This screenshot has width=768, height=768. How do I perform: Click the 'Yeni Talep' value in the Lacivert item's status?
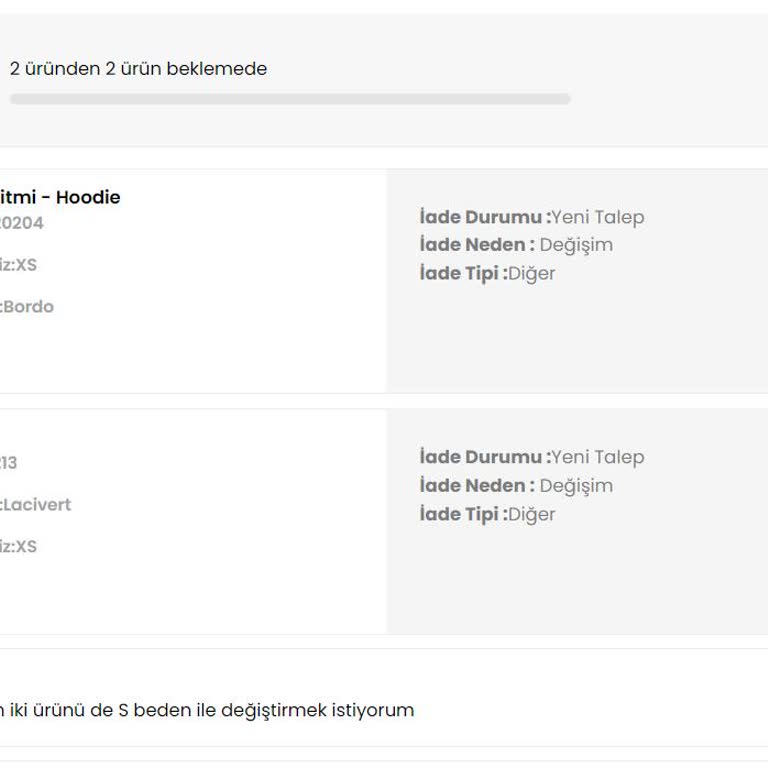coord(598,457)
